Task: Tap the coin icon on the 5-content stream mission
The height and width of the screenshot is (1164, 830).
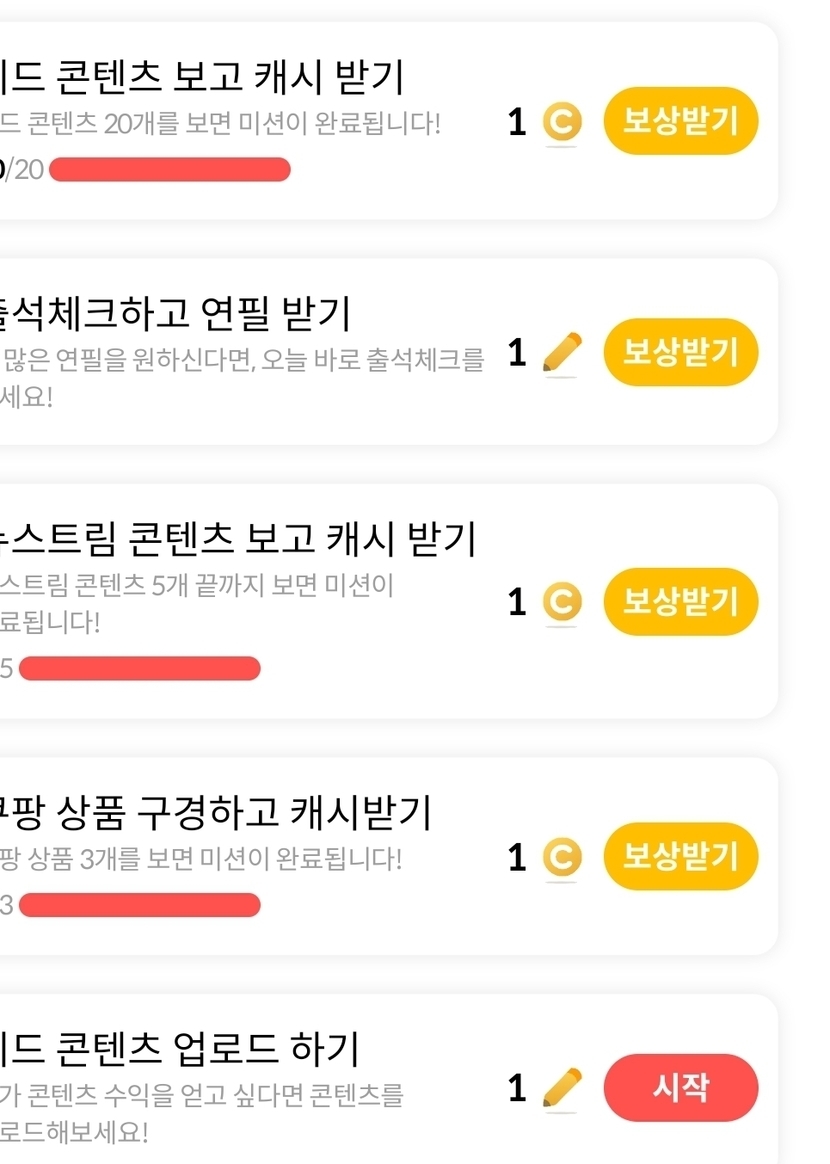Action: tap(561, 602)
